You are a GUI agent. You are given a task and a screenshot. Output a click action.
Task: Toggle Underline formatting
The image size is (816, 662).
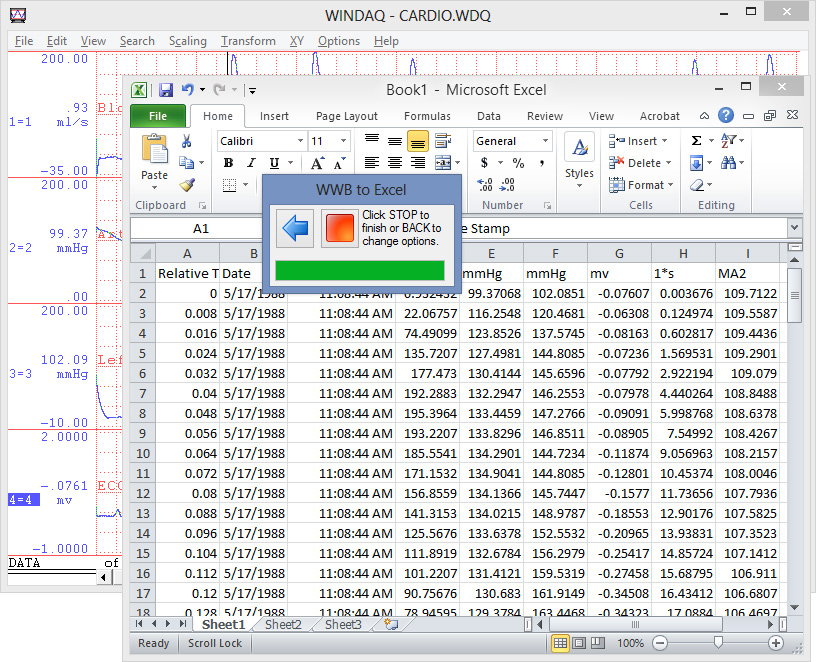click(x=274, y=163)
